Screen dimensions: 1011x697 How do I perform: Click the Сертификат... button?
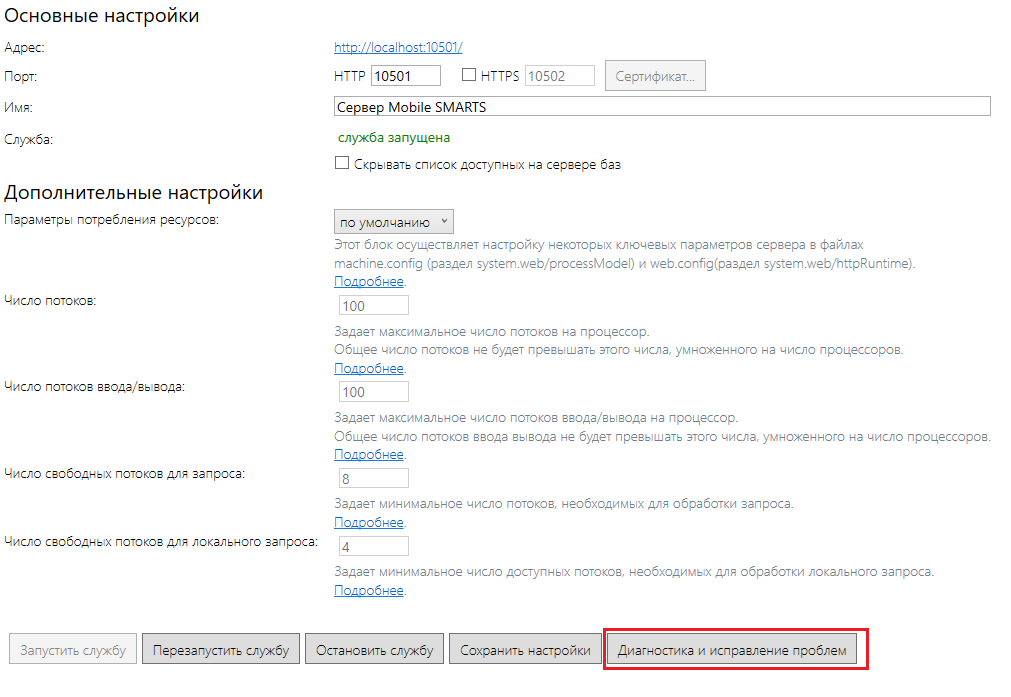[x=655, y=75]
